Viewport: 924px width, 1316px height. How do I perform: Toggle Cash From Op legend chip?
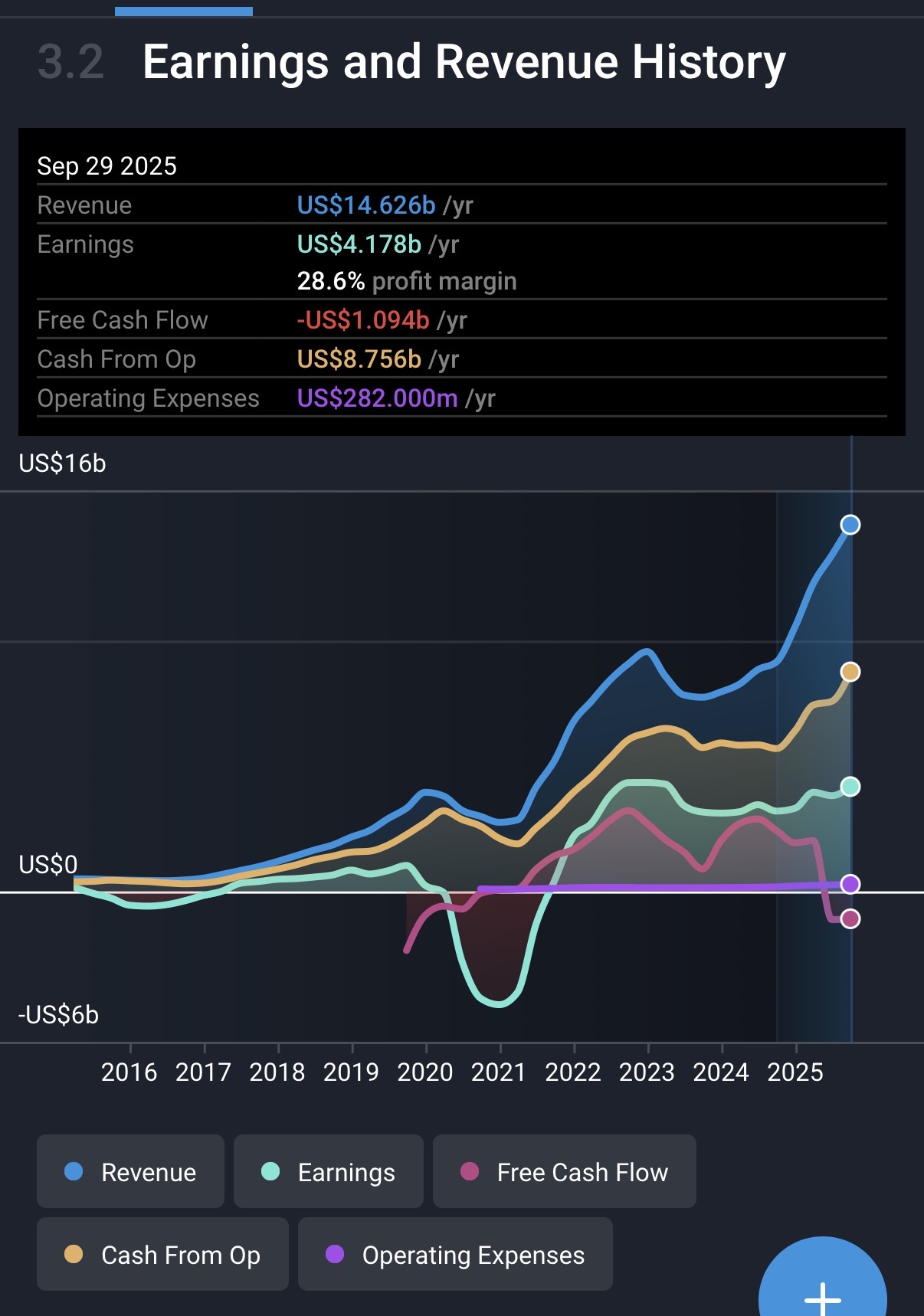[x=162, y=1254]
